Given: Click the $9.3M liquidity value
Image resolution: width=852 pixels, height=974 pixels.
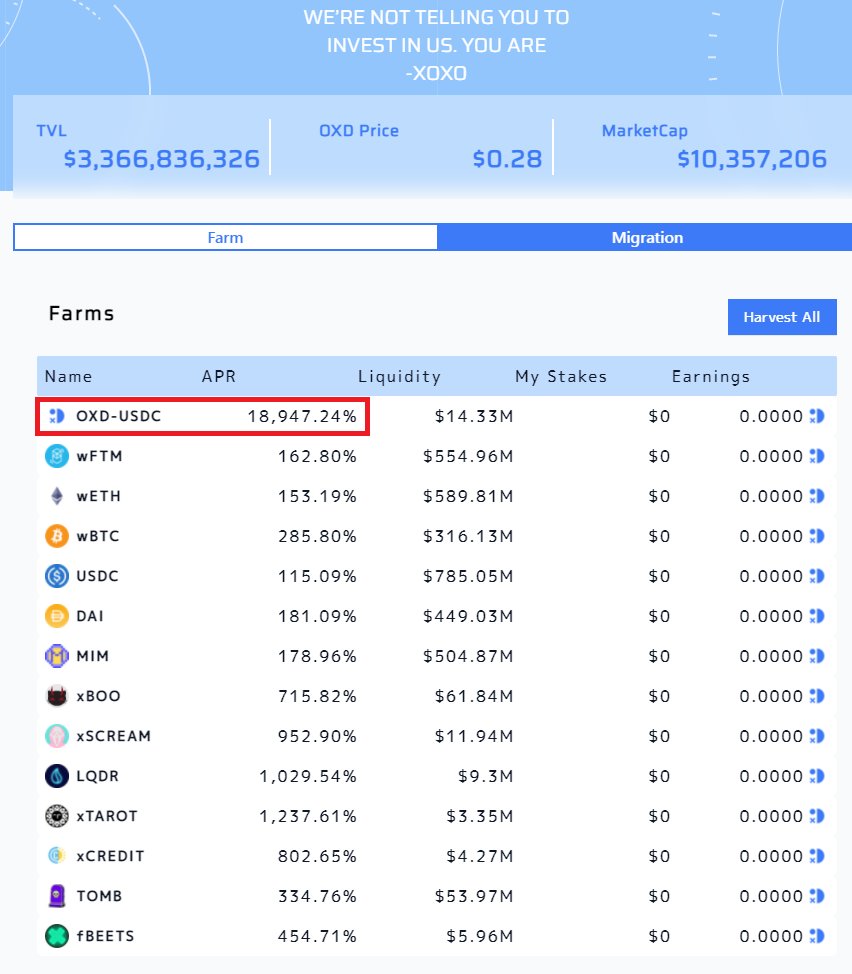Looking at the screenshot, I should [486, 776].
